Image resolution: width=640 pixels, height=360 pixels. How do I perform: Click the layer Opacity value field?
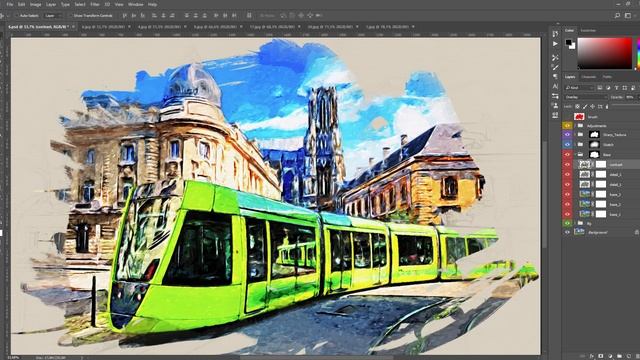pyautogui.click(x=630, y=97)
